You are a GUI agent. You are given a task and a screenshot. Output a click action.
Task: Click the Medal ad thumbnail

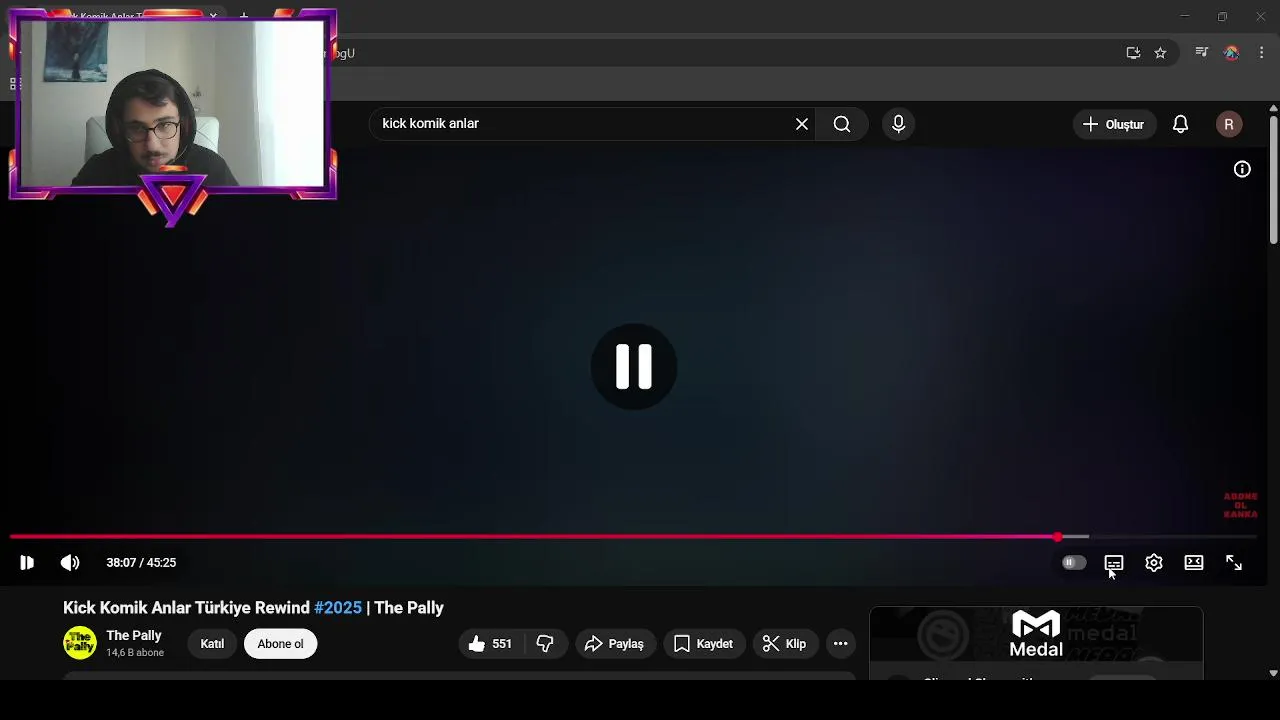1036,635
